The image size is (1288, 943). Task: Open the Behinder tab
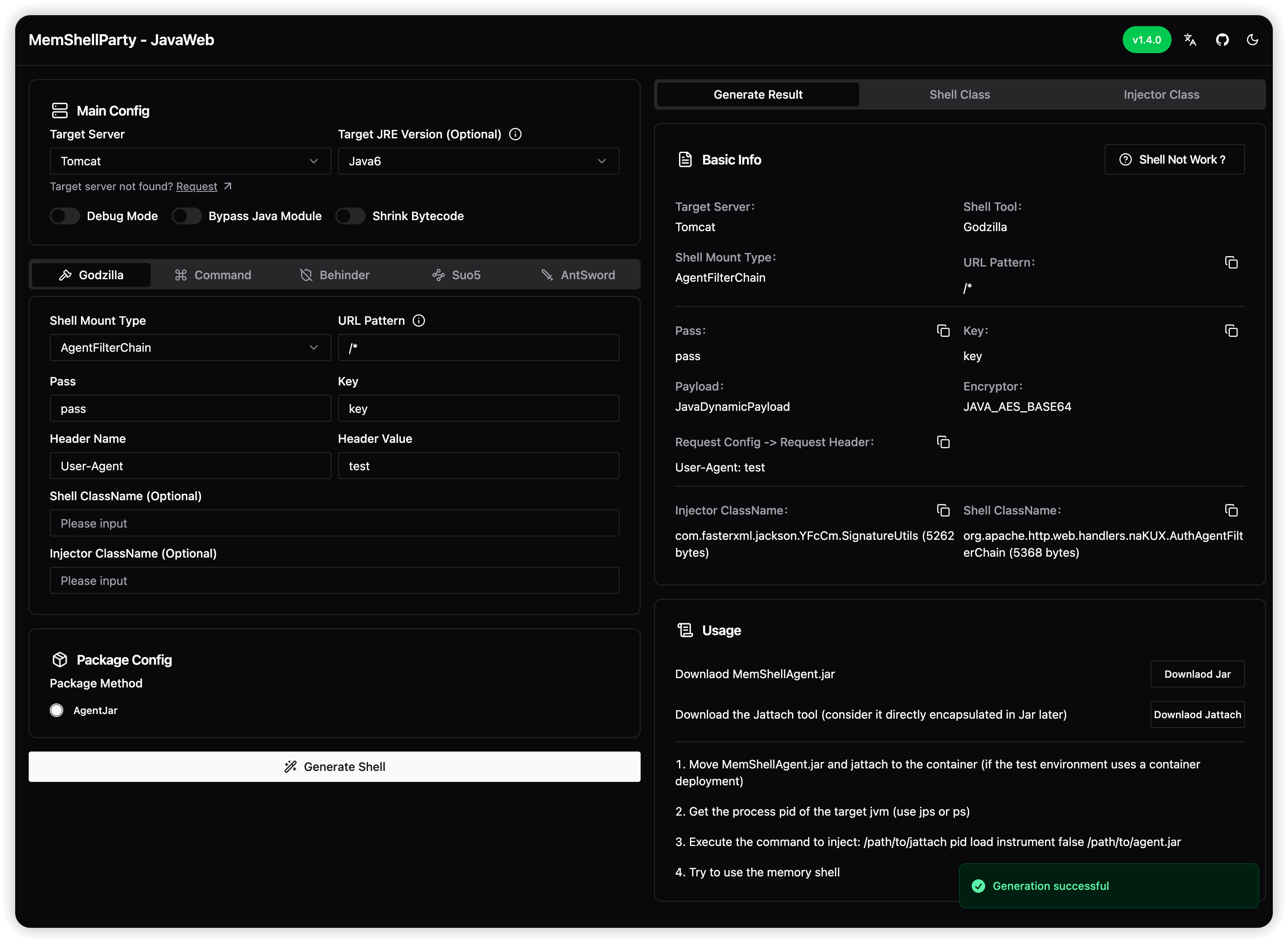point(334,275)
